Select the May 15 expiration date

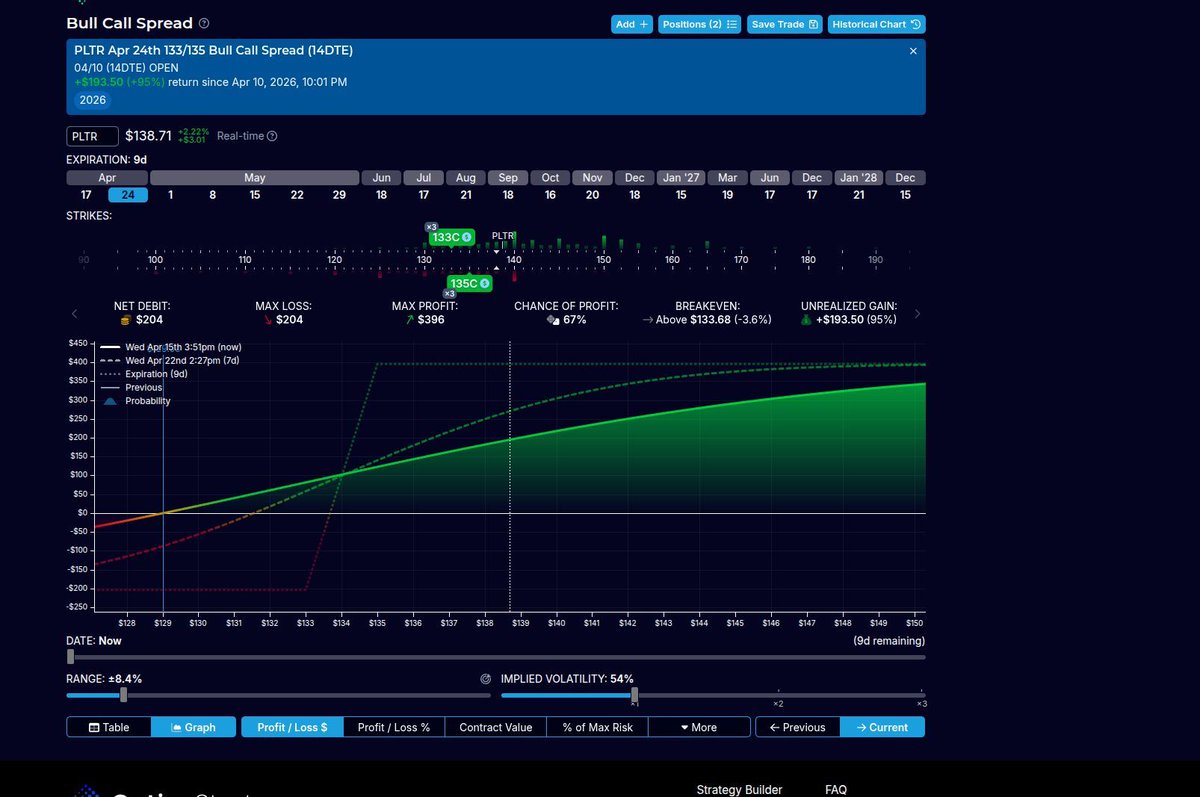(x=255, y=195)
